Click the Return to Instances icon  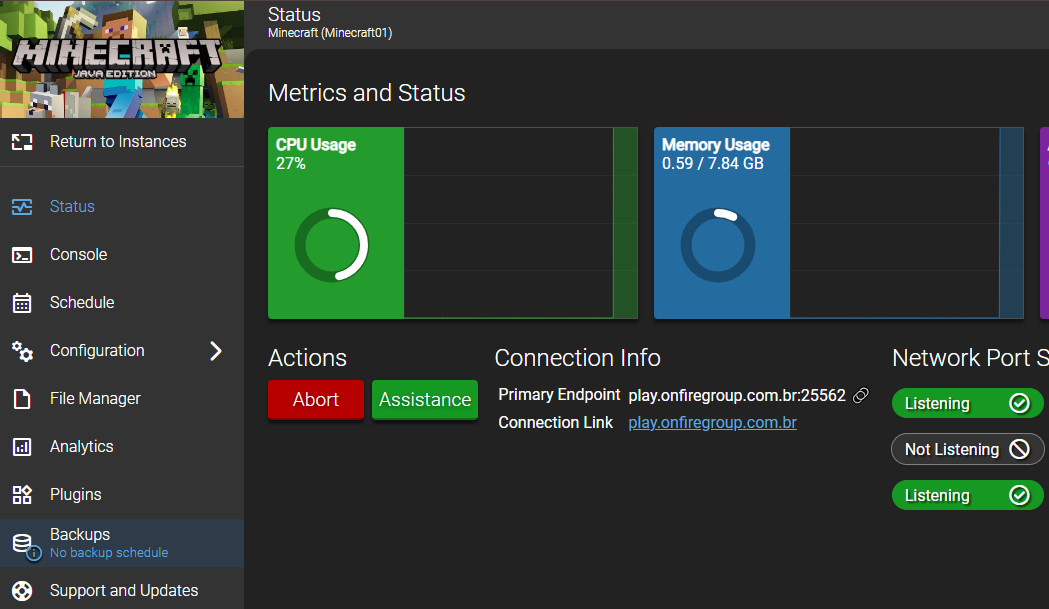pos(22,142)
